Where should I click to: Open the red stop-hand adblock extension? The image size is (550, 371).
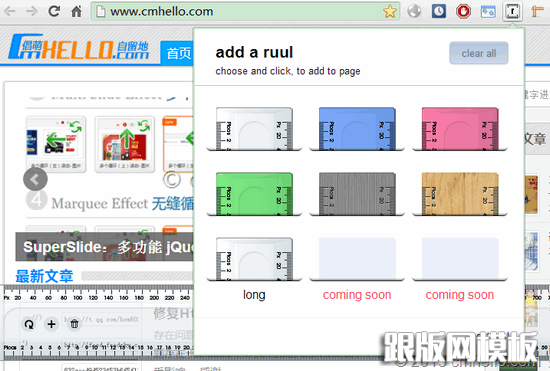point(463,11)
